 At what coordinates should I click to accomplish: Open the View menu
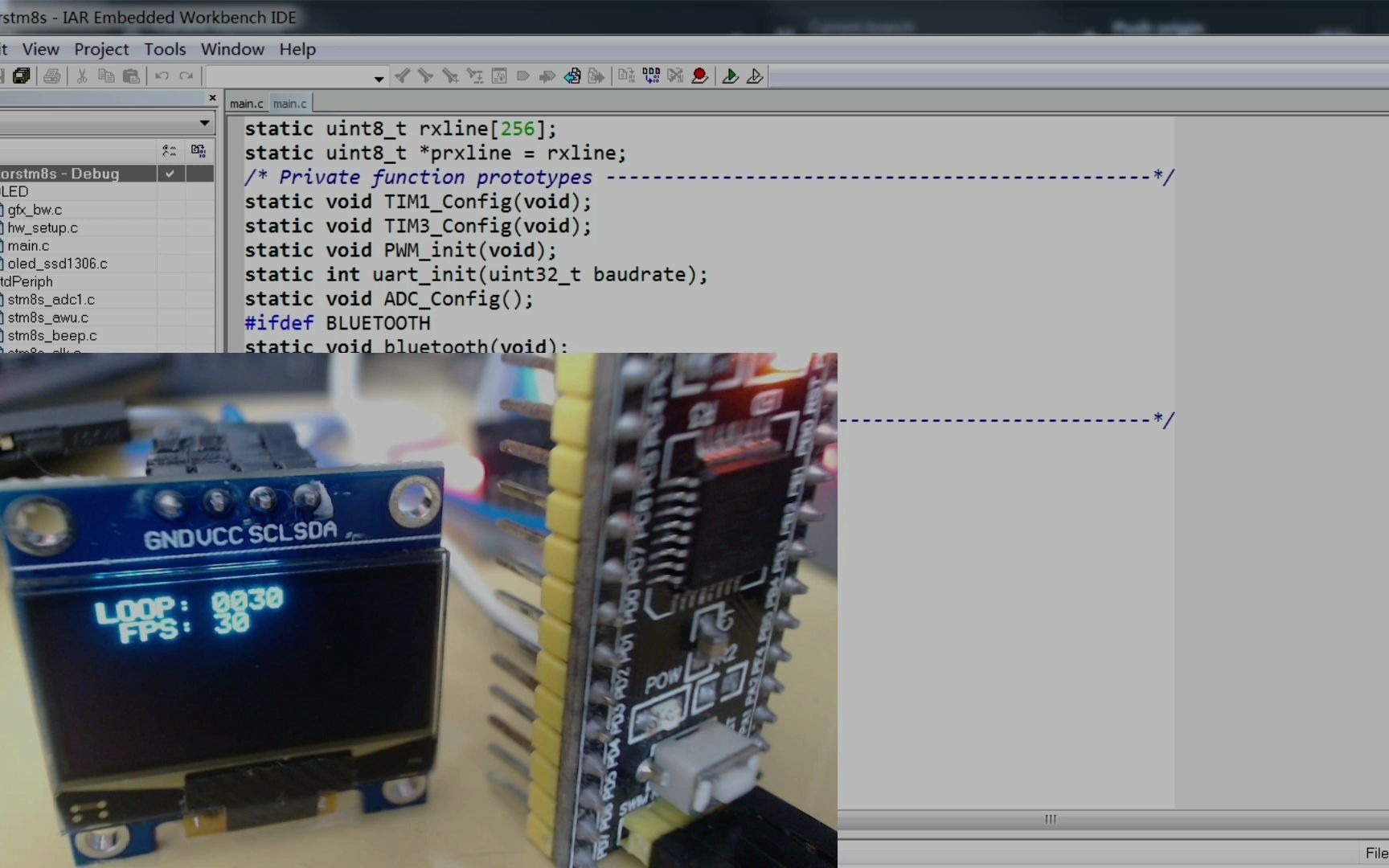(41, 49)
